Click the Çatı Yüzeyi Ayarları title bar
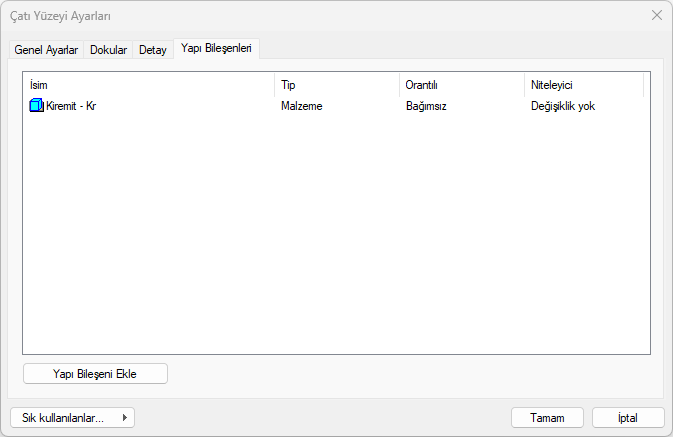The height and width of the screenshot is (437, 673). (x=300, y=15)
